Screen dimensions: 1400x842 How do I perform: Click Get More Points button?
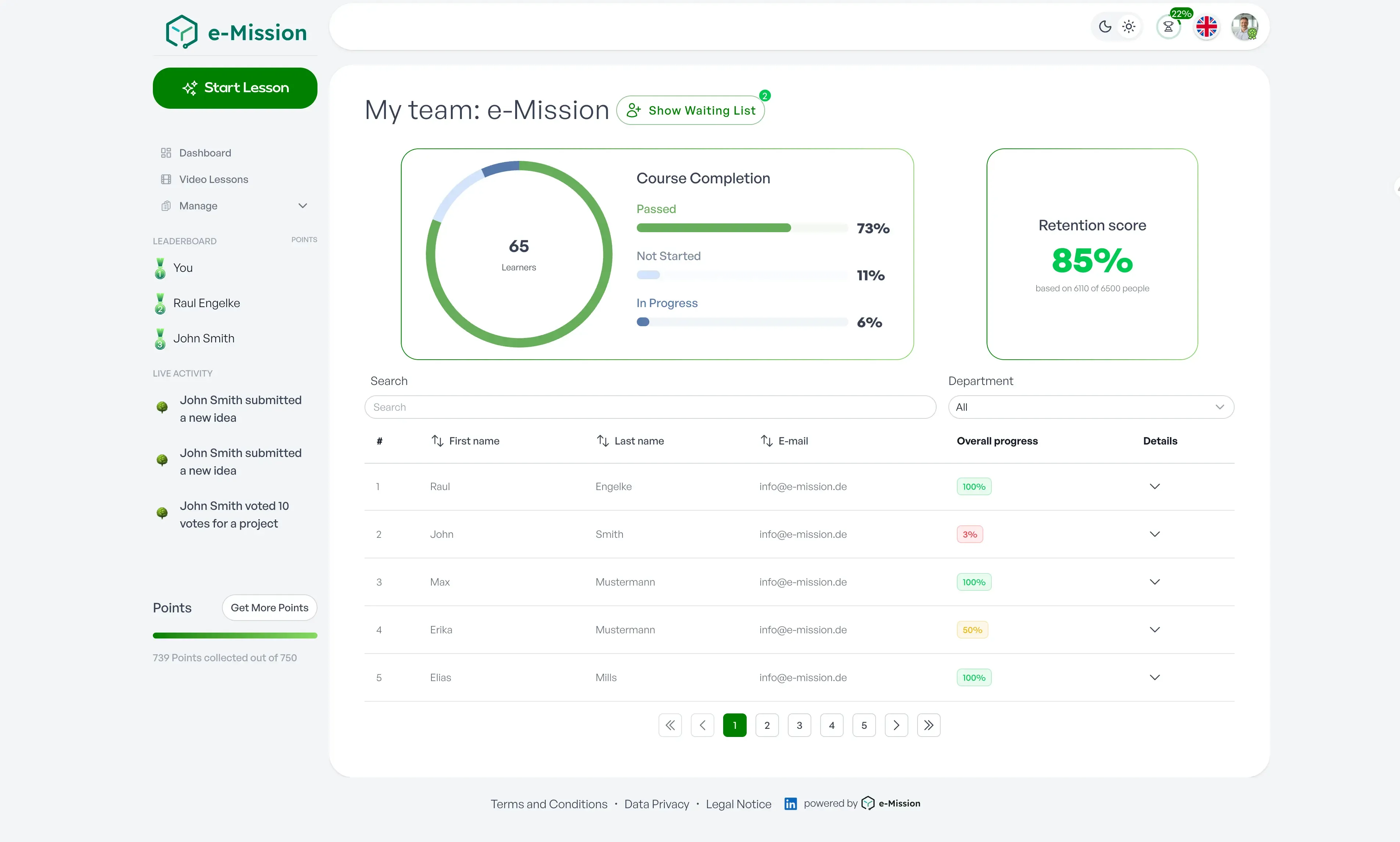click(270, 608)
